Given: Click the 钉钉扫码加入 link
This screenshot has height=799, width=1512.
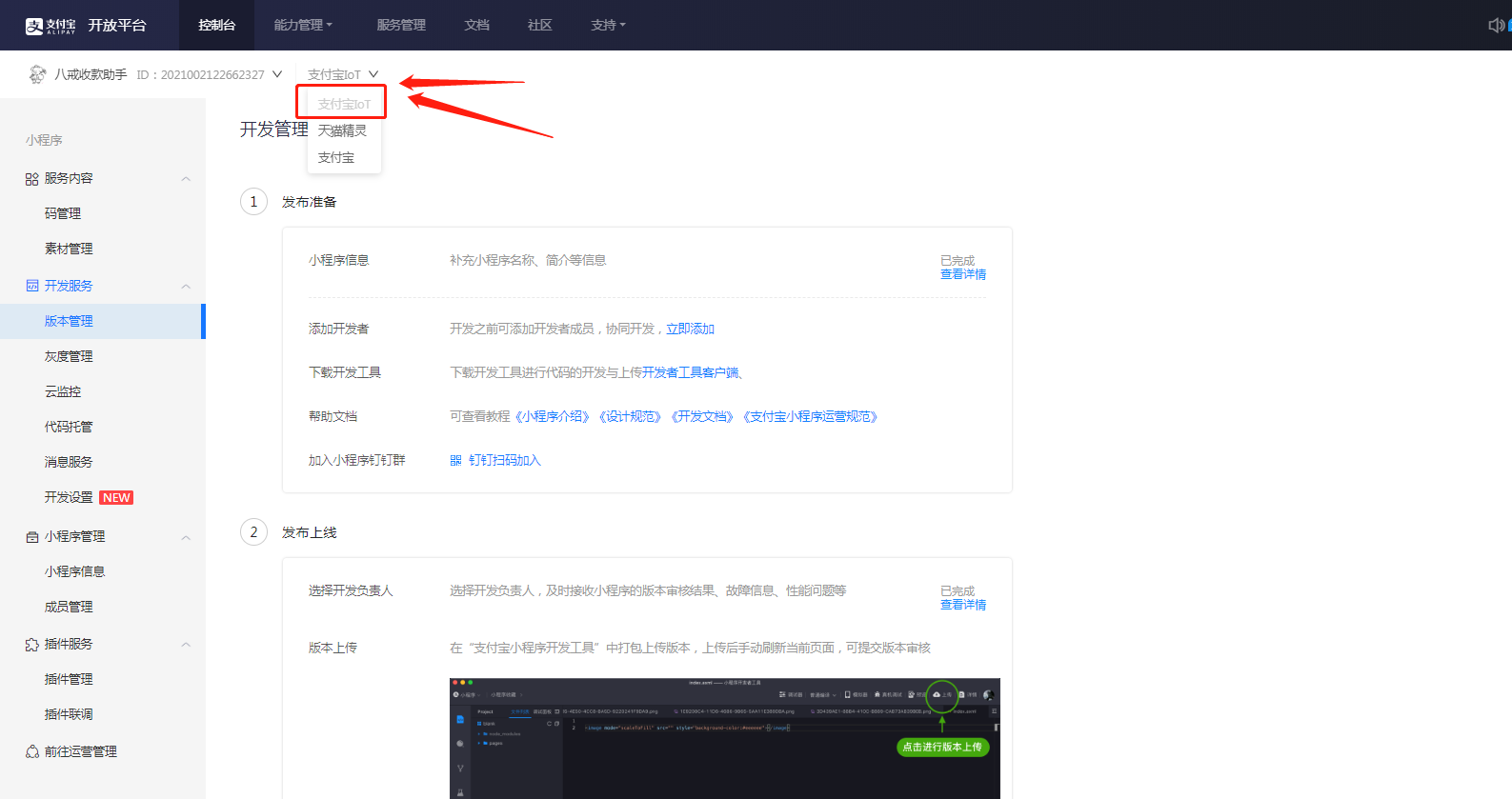Looking at the screenshot, I should point(504,460).
